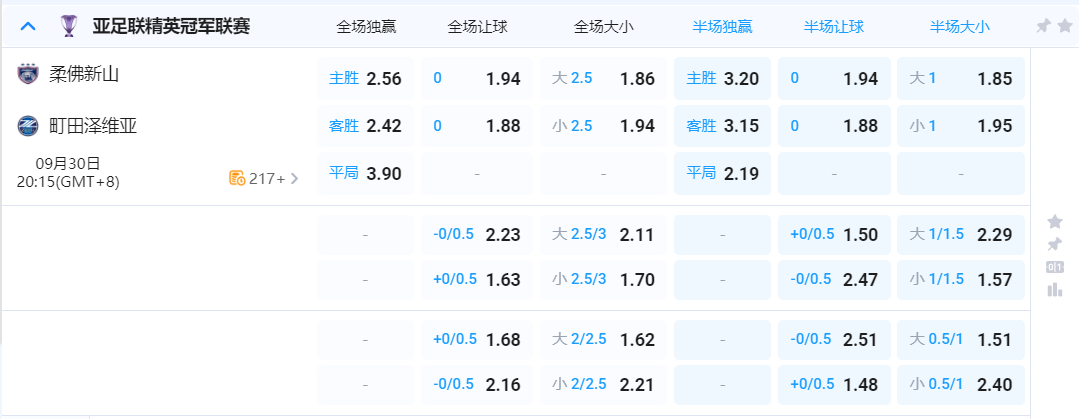The image size is (1079, 419).
Task: Click the 町田泽维亚 team logo
Action: 28,126
